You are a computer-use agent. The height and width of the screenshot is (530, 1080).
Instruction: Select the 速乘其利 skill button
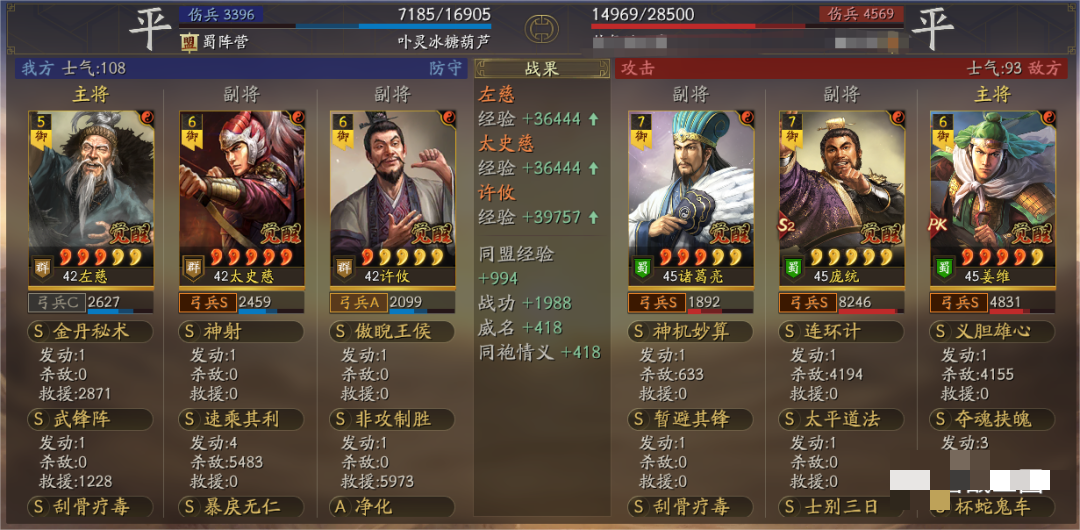click(x=241, y=419)
